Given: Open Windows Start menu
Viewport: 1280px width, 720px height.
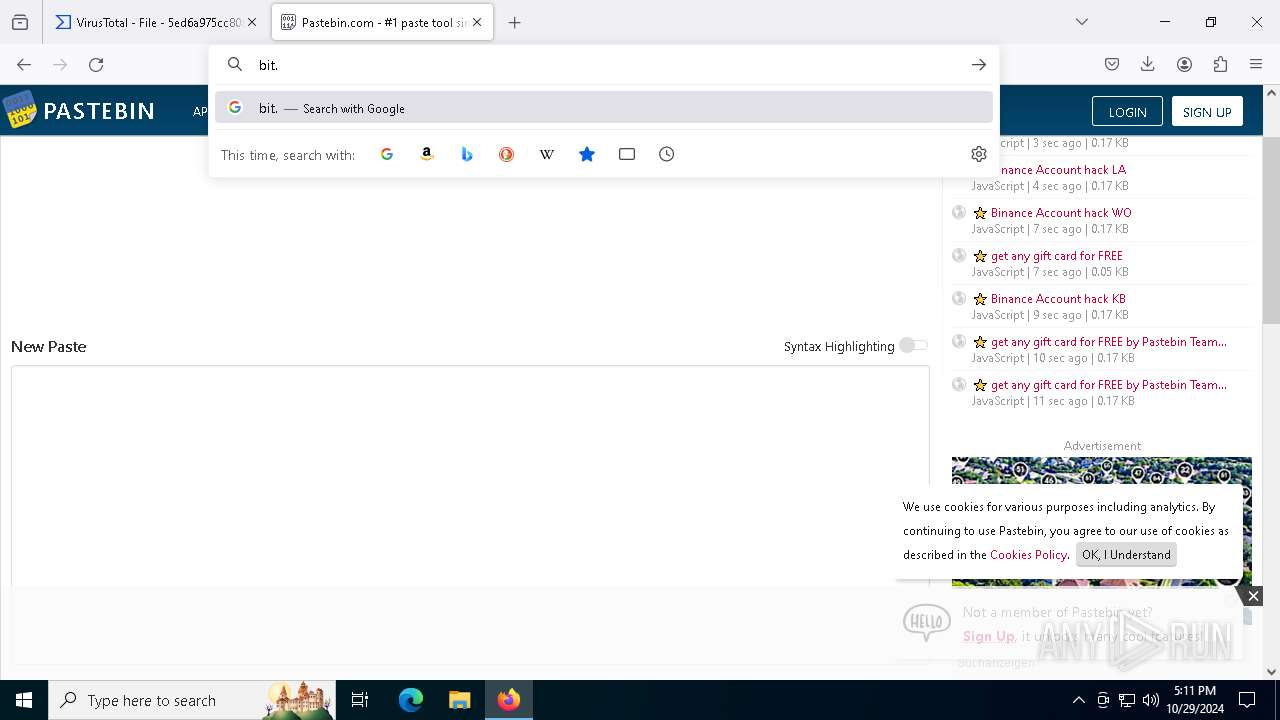Looking at the screenshot, I should click(24, 700).
